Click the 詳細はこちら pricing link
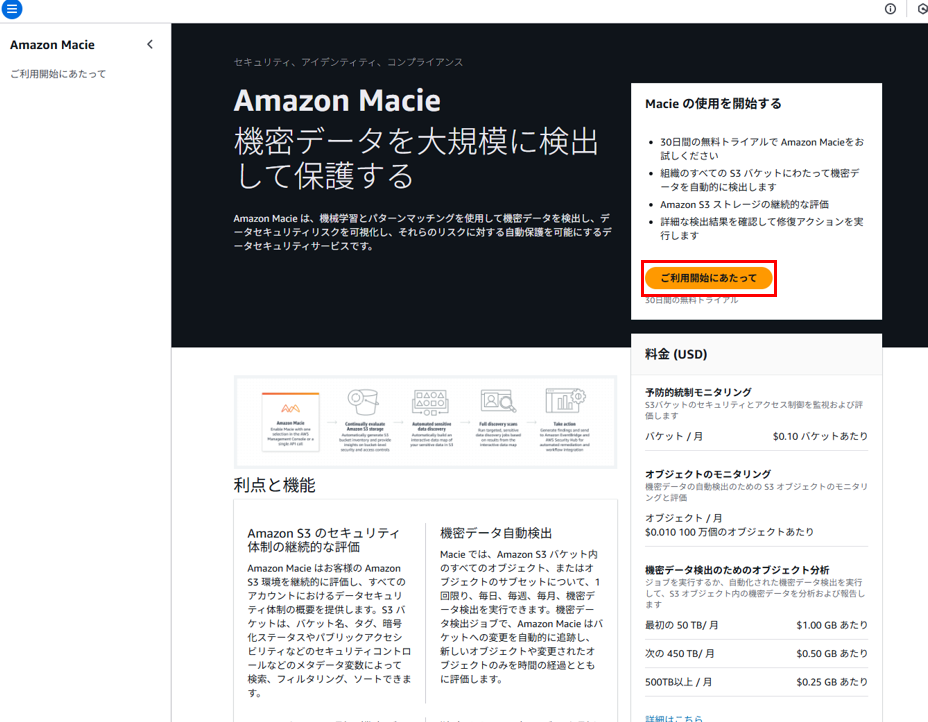 [x=674, y=718]
